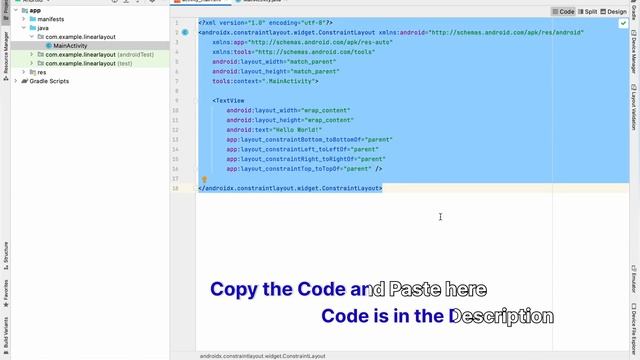Click the res folder icon
Image resolution: width=640 pixels, height=360 pixels.
(x=33, y=72)
